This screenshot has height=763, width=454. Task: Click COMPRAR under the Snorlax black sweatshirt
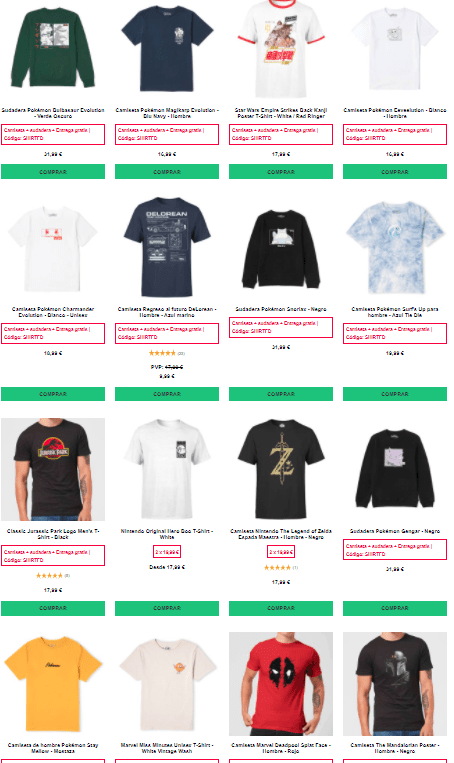click(x=281, y=394)
